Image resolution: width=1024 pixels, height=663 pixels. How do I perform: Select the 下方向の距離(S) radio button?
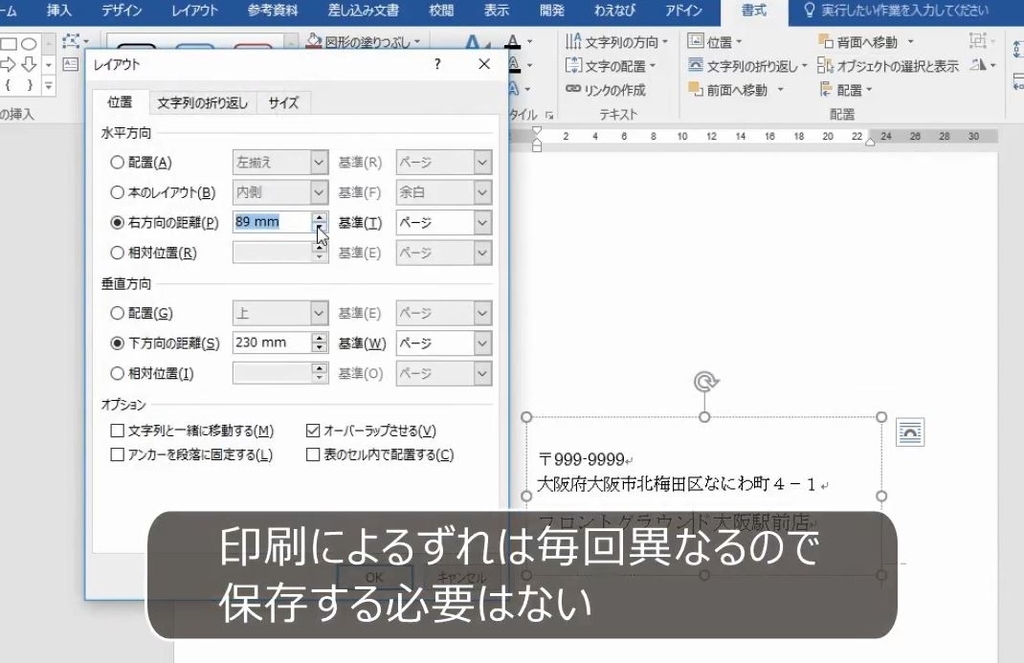click(x=117, y=343)
